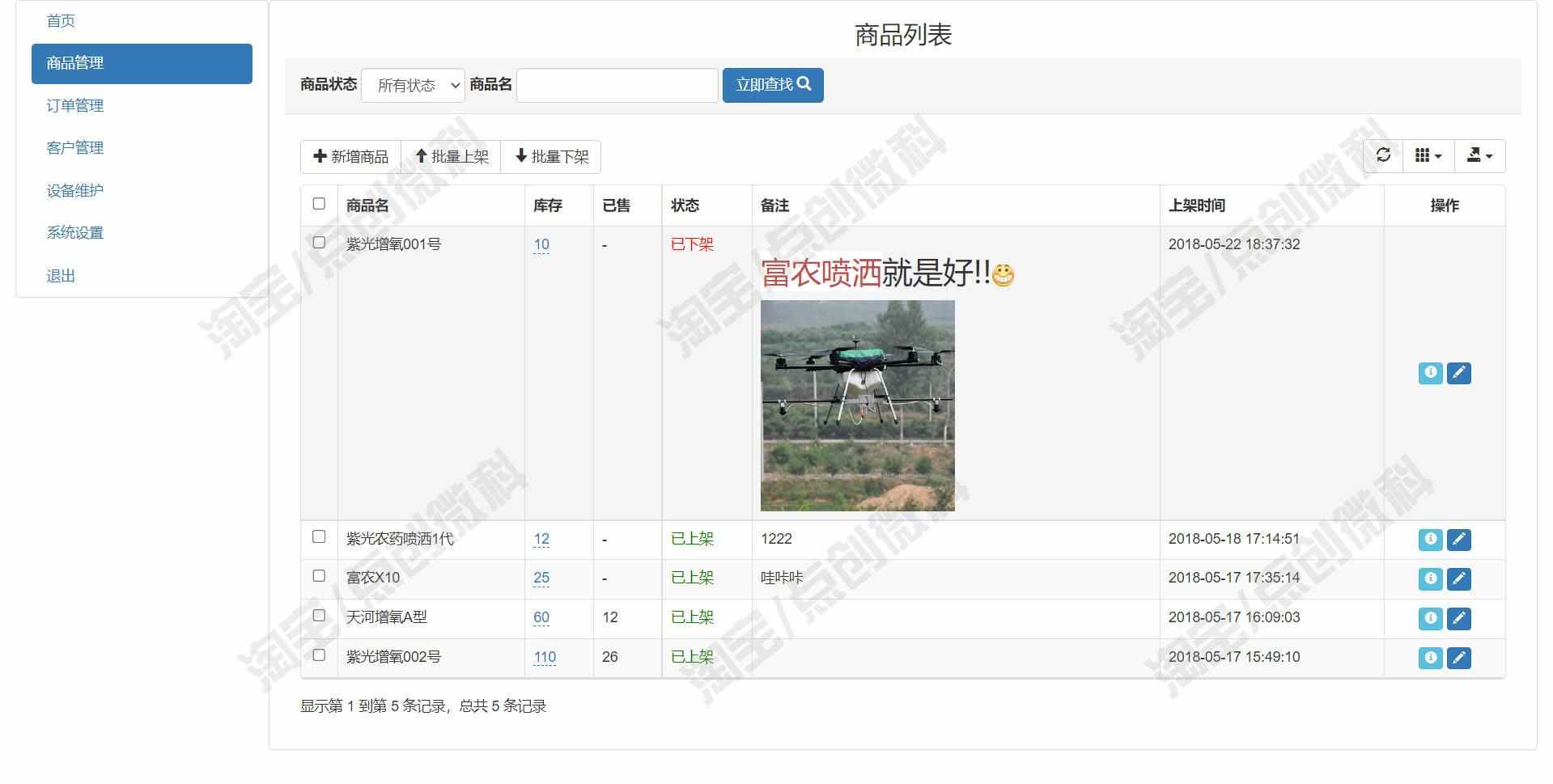Image resolution: width=1553 pixels, height=784 pixels.
Task: Check the box for 紫光增氧002号
Action: click(x=319, y=655)
